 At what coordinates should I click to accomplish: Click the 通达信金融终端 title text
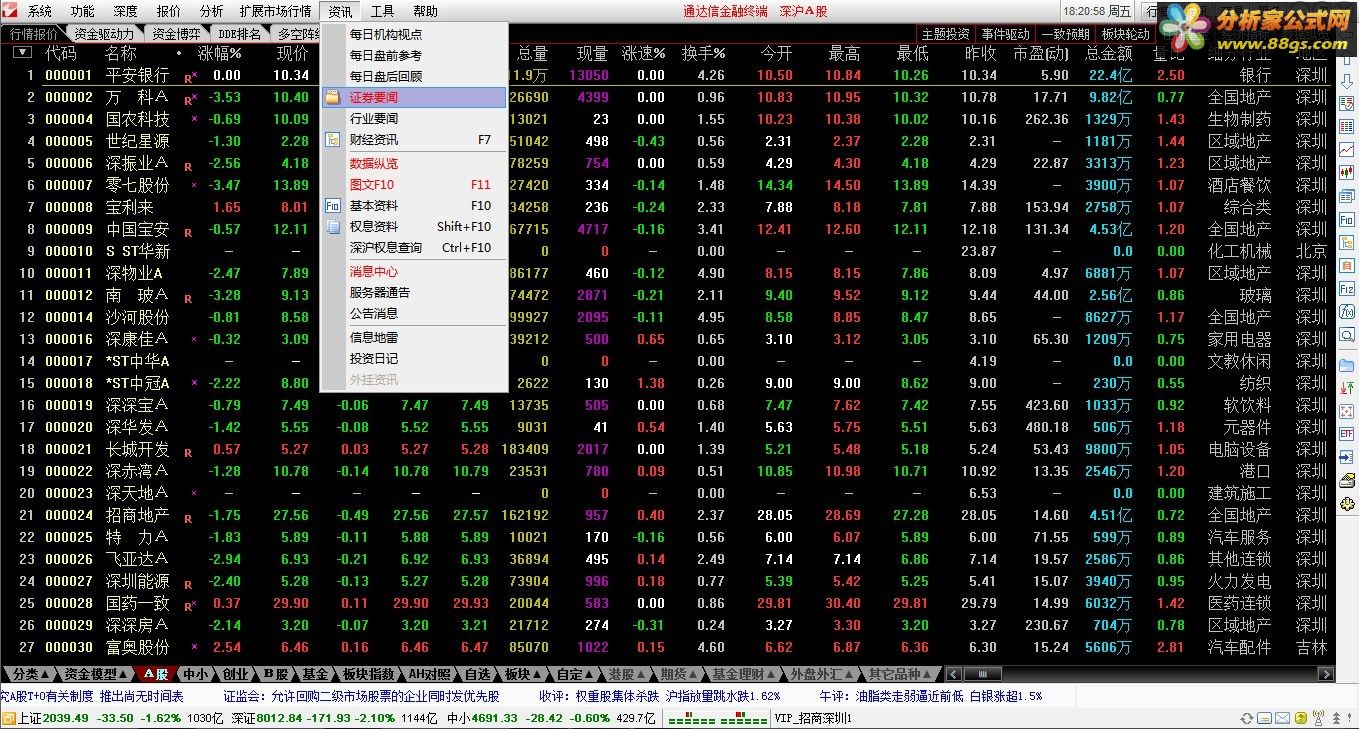click(726, 12)
